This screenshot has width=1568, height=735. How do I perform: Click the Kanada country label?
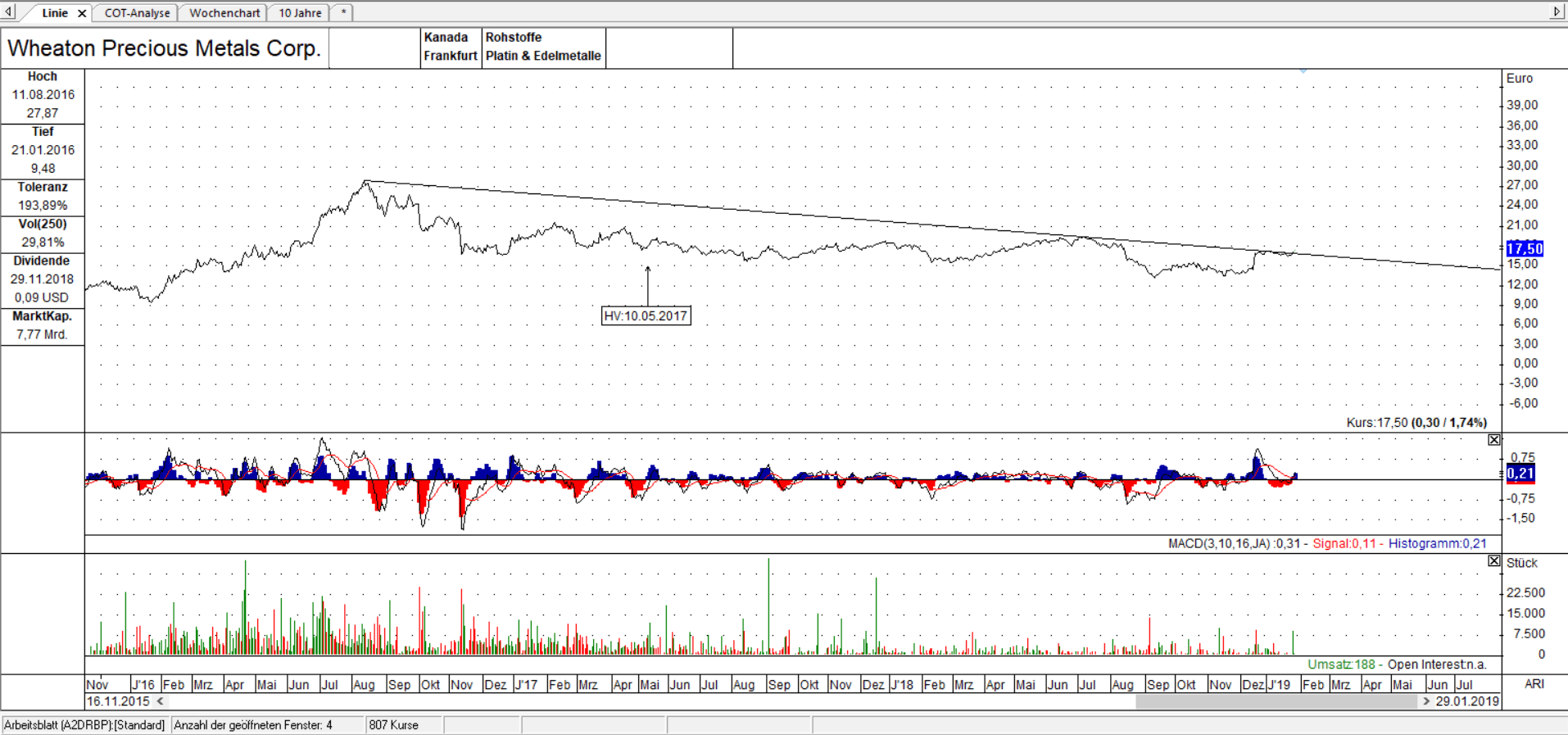point(446,38)
